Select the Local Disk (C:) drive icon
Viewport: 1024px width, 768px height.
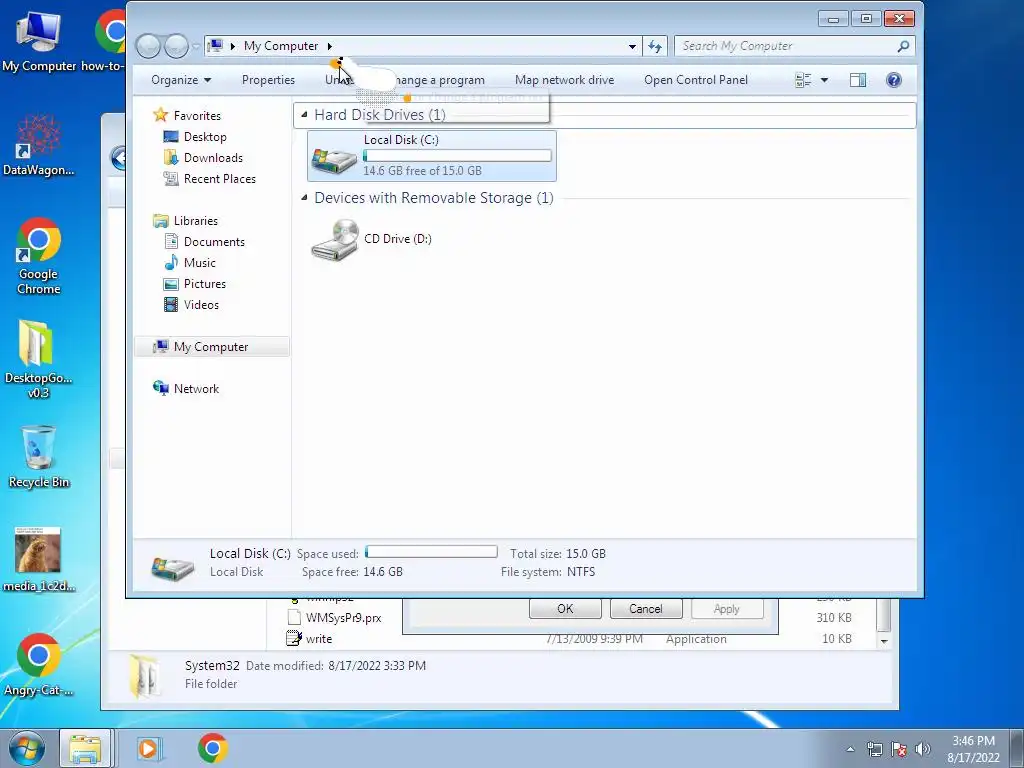334,159
